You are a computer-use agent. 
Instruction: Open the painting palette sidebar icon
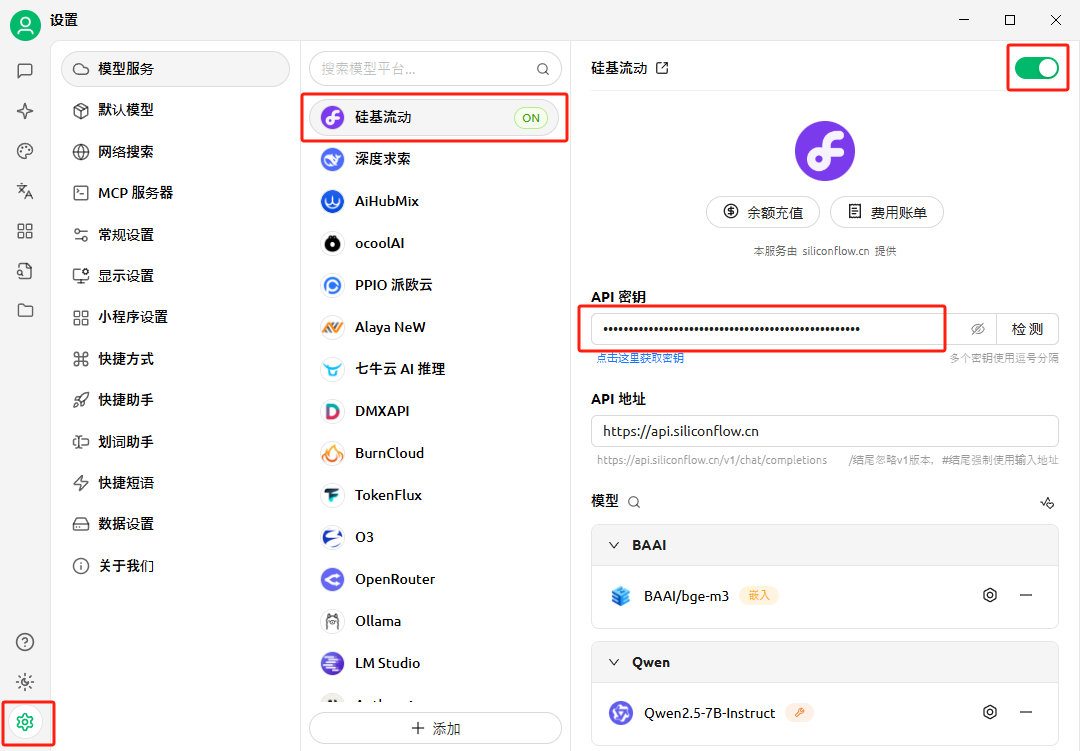25,151
